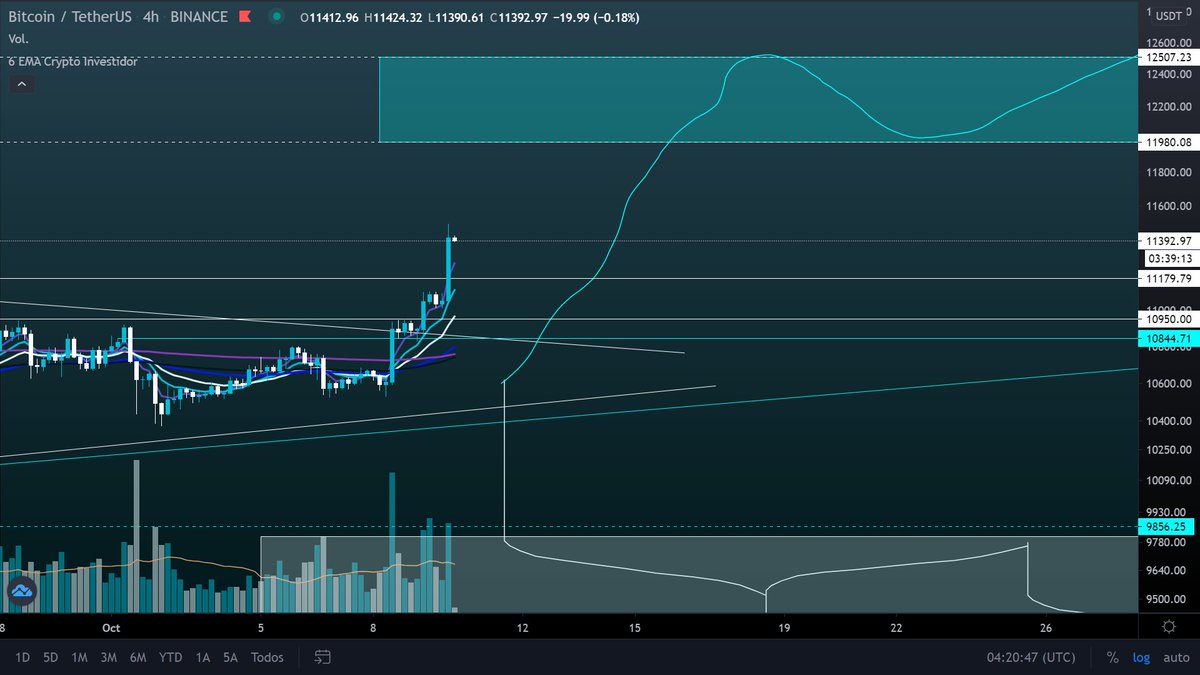Click the 10950.00 price level label
1200x675 pixels.
tap(1168, 319)
